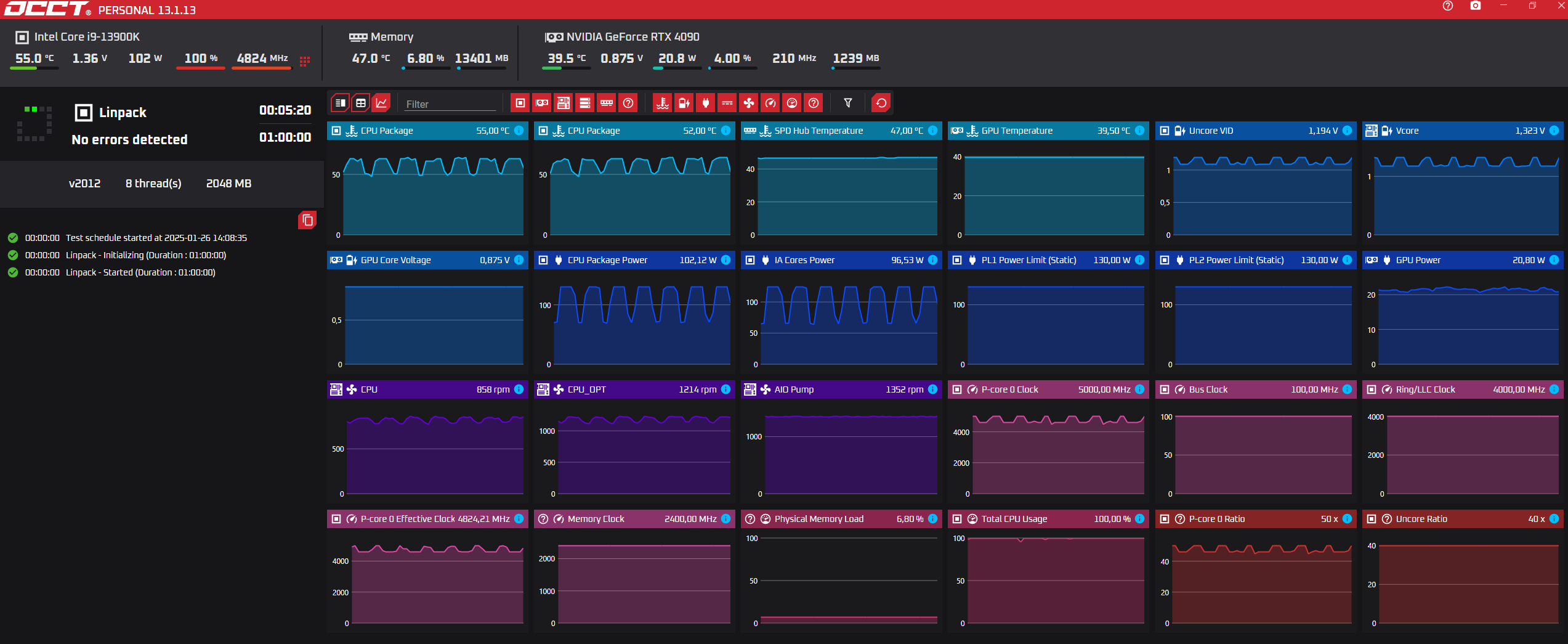
Task: Toggle the motherboard hardware sensor filter
Action: pos(564,103)
